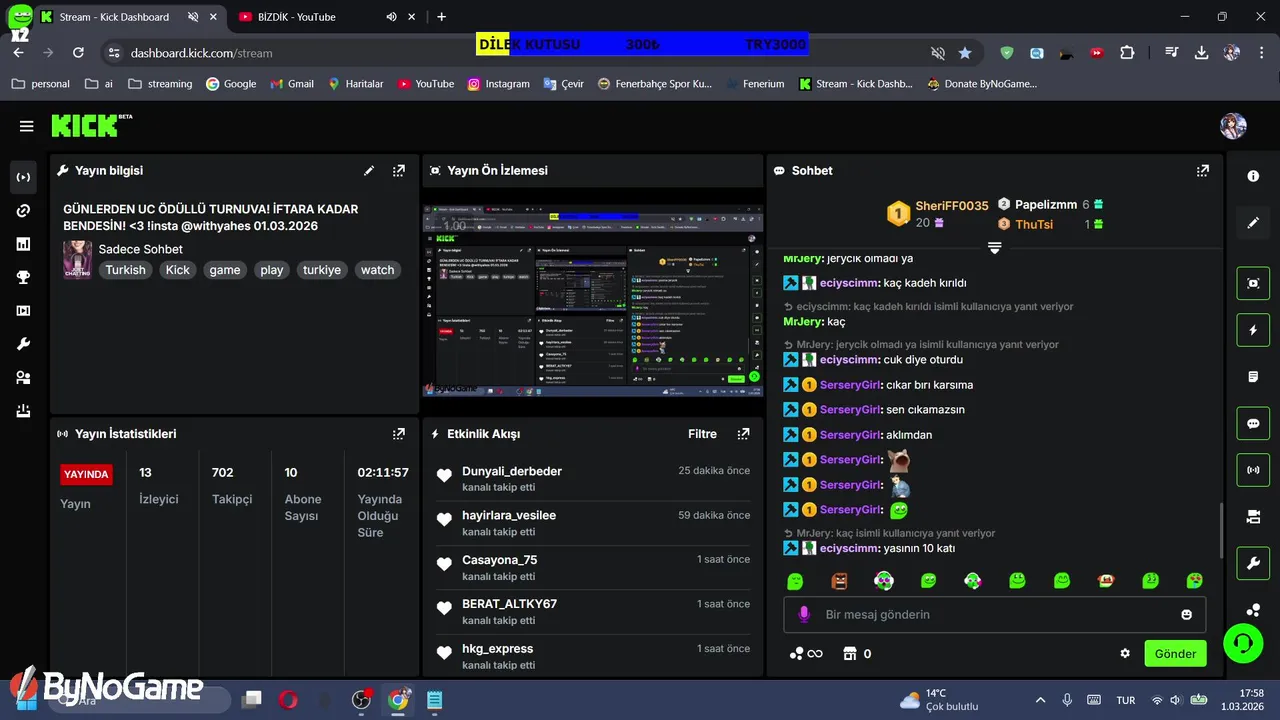Pop out the Etkinlik Akışı panel
The image size is (1280, 720).
[x=743, y=434]
